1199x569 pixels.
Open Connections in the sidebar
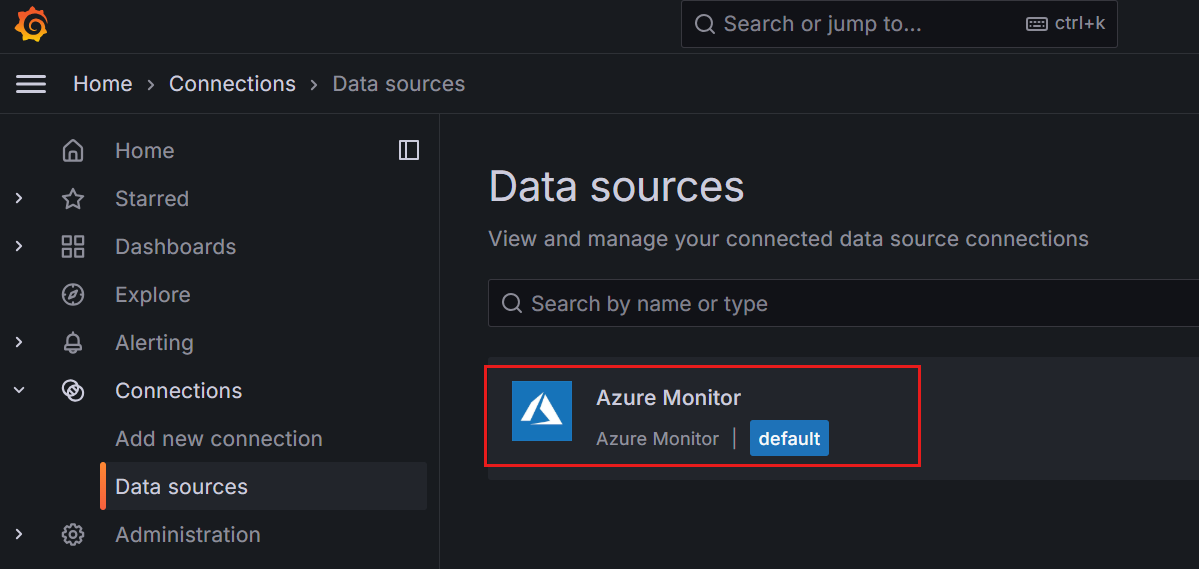click(179, 391)
